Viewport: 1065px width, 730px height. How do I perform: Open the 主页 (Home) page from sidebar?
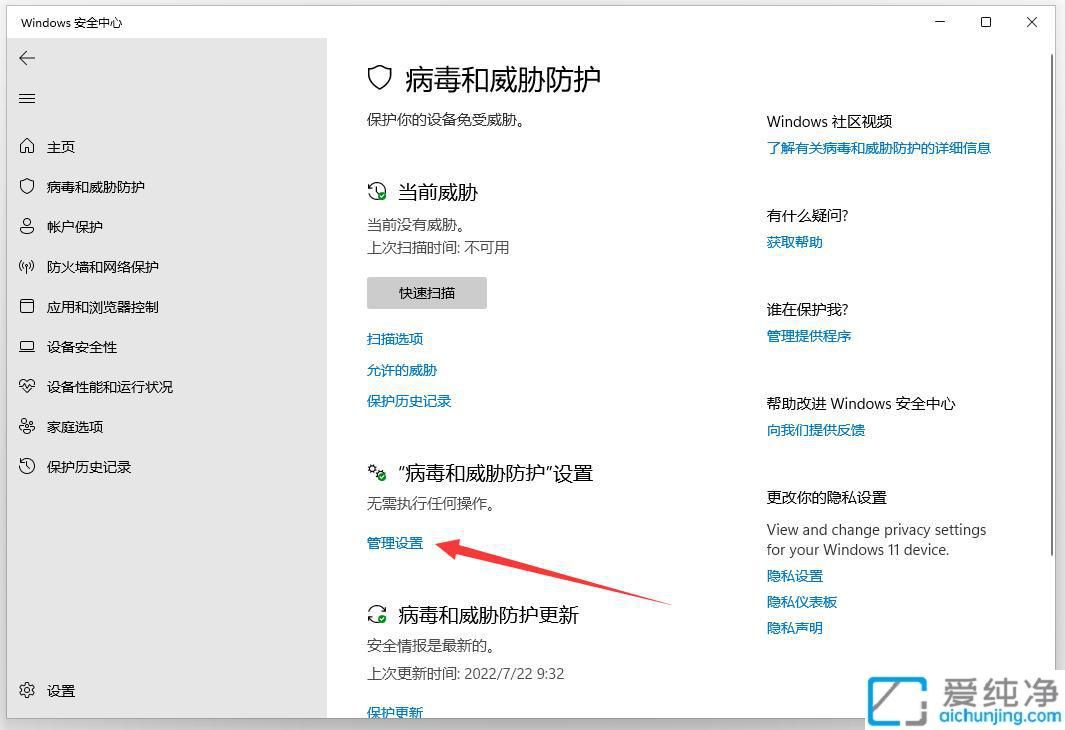coord(60,146)
